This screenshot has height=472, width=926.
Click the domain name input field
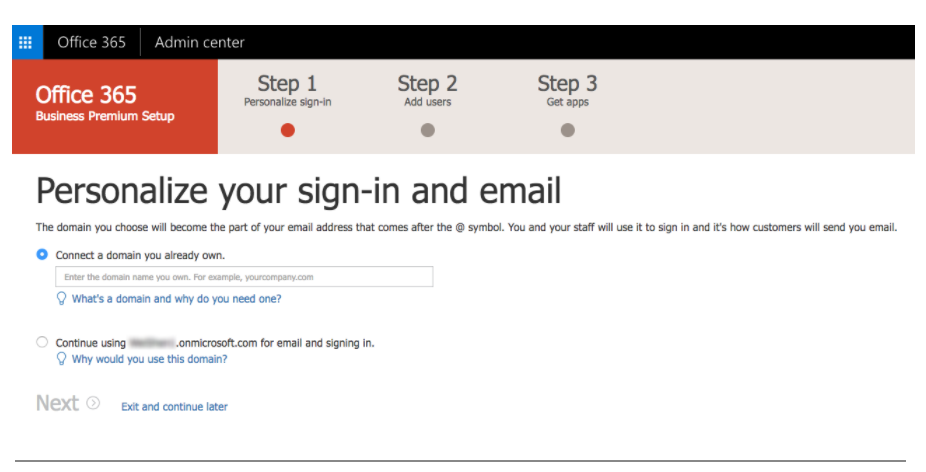point(244,276)
